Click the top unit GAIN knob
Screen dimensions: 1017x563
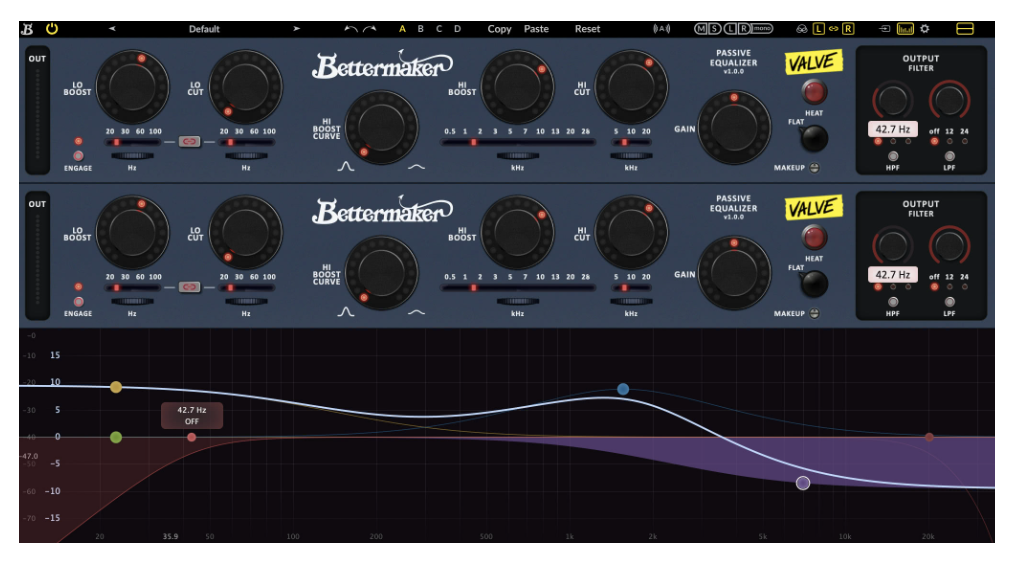[x=734, y=127]
